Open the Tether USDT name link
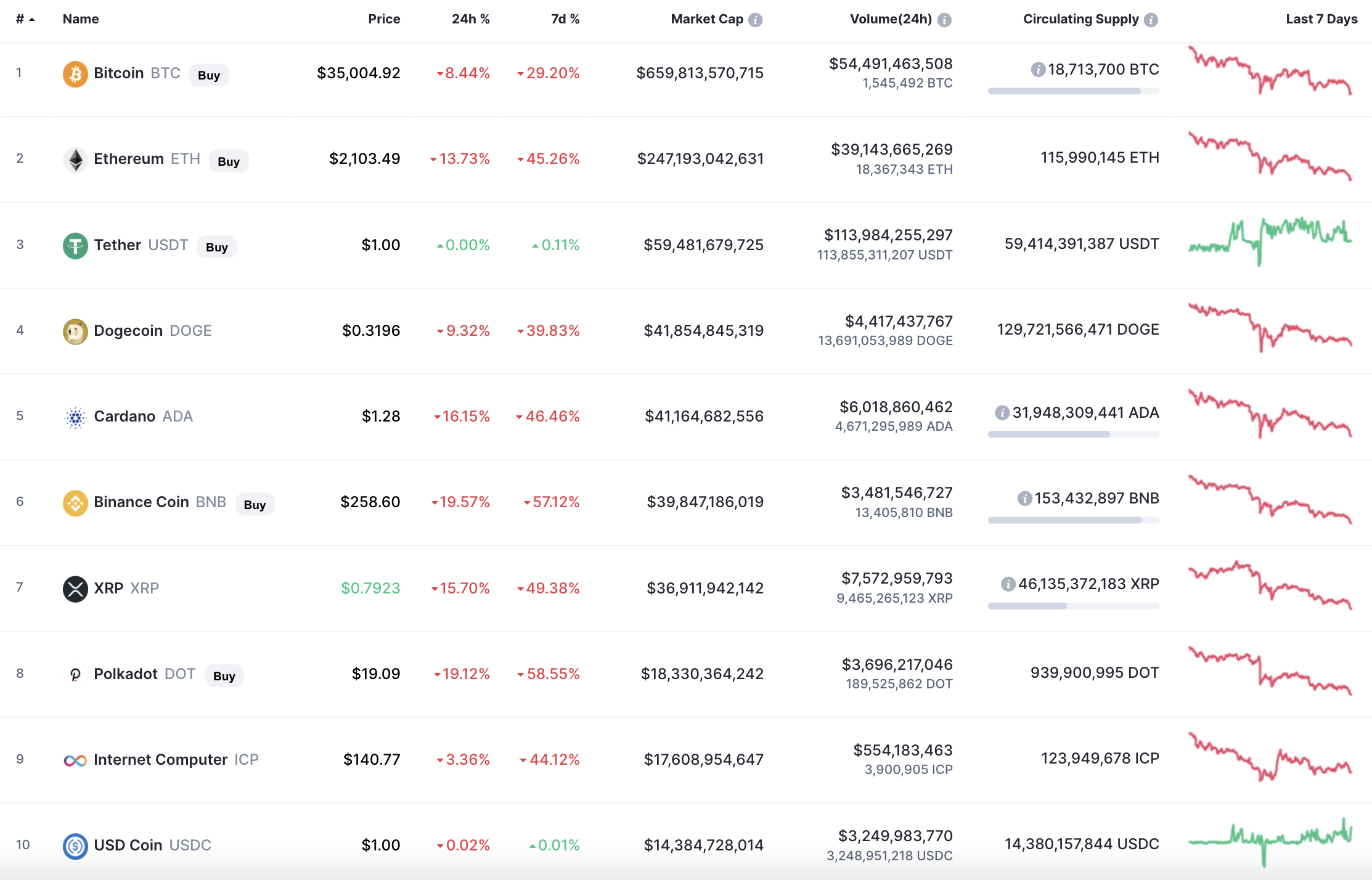The height and width of the screenshot is (880, 1372). pos(141,245)
